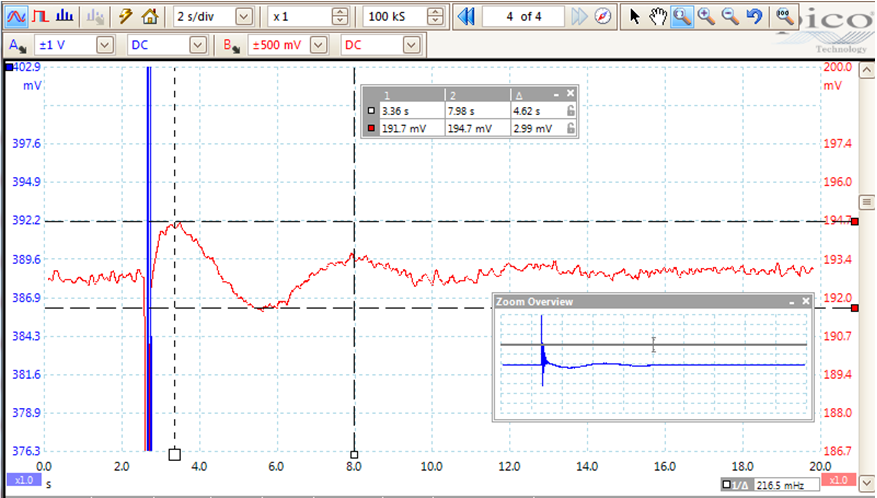Click the '2.99 mV' delta value

pos(532,128)
